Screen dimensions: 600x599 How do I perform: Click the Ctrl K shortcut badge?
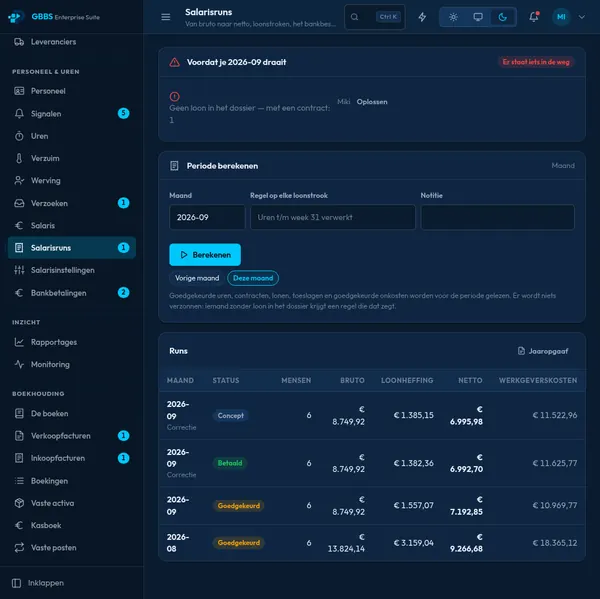click(388, 17)
